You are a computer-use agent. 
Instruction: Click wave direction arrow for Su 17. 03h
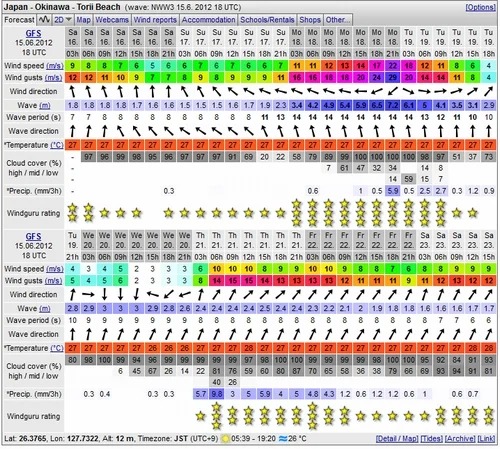tap(184, 131)
